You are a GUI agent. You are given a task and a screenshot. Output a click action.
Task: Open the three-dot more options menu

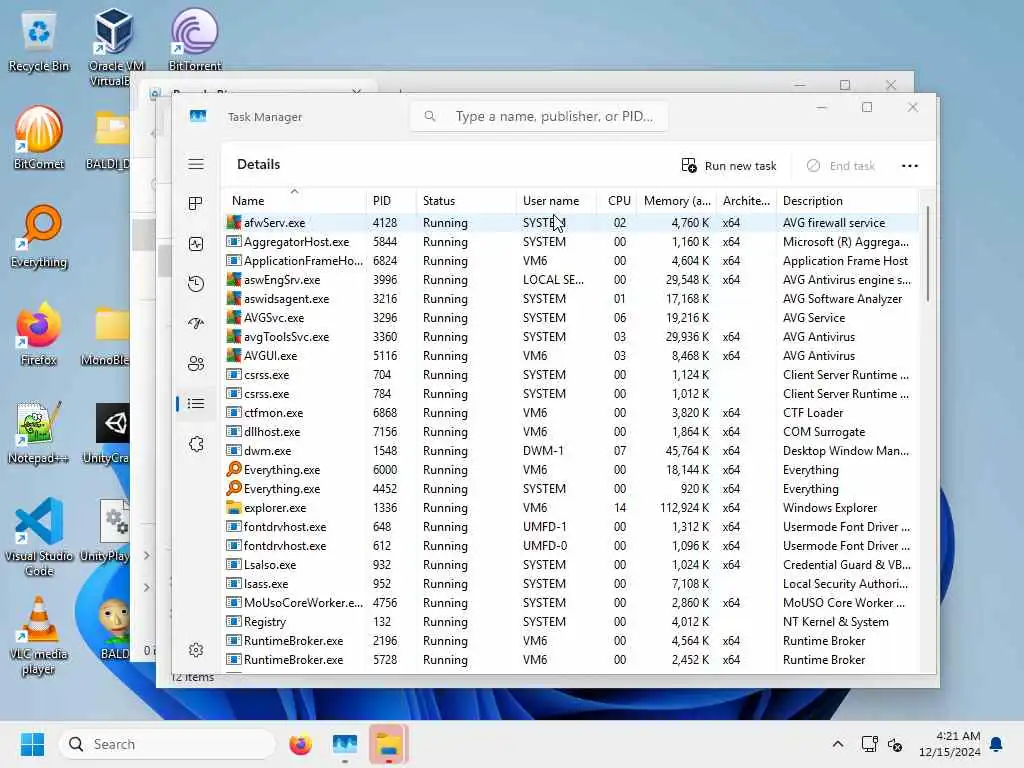coord(910,166)
